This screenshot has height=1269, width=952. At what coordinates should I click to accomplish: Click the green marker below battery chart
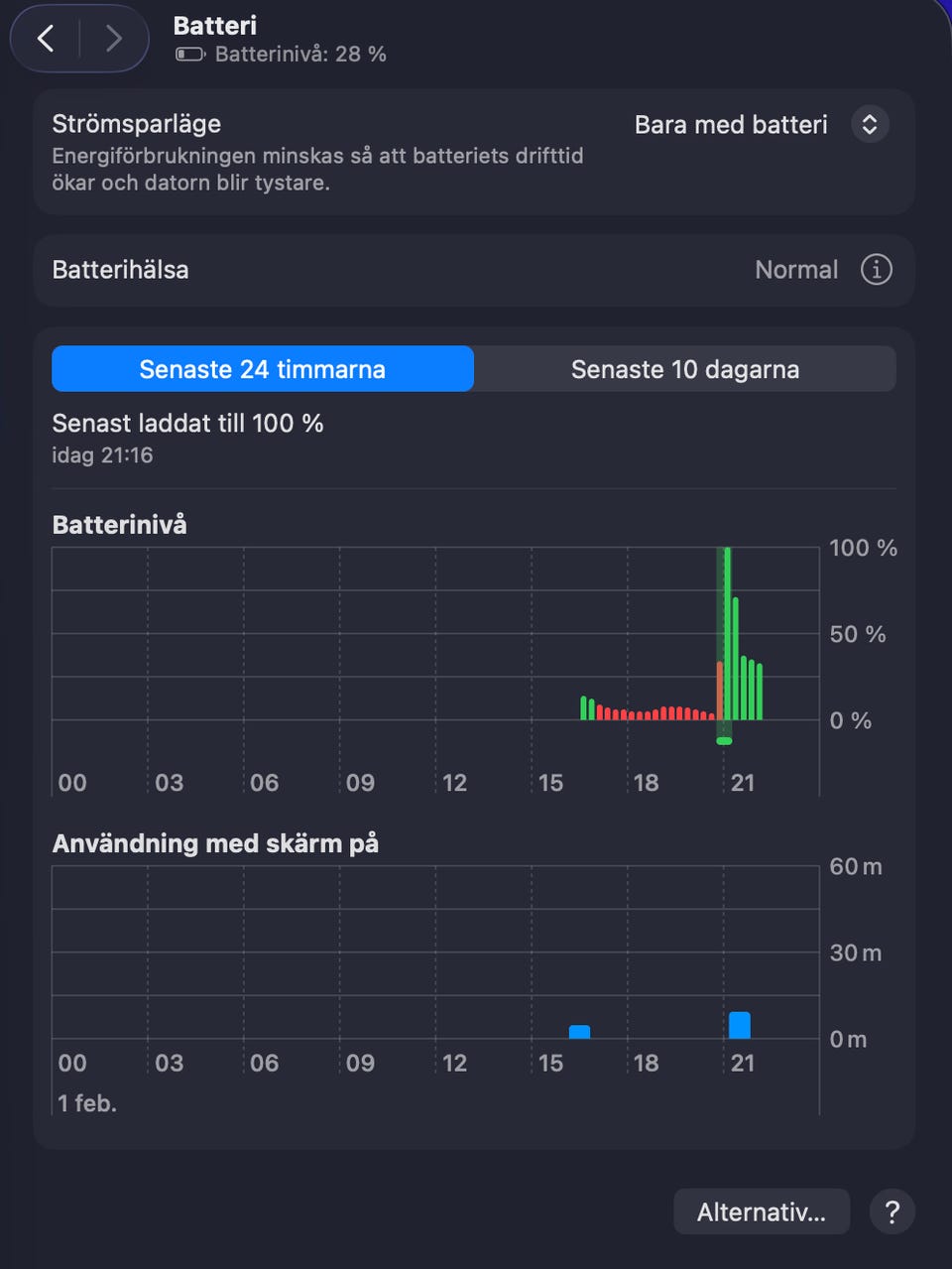[724, 741]
